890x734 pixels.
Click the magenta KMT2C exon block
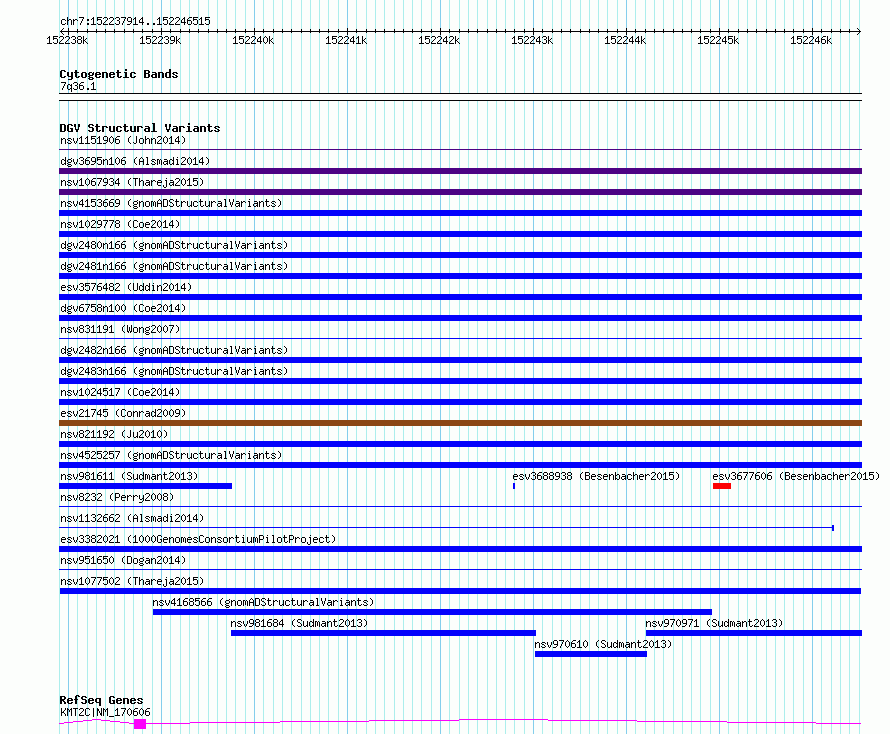click(140, 724)
